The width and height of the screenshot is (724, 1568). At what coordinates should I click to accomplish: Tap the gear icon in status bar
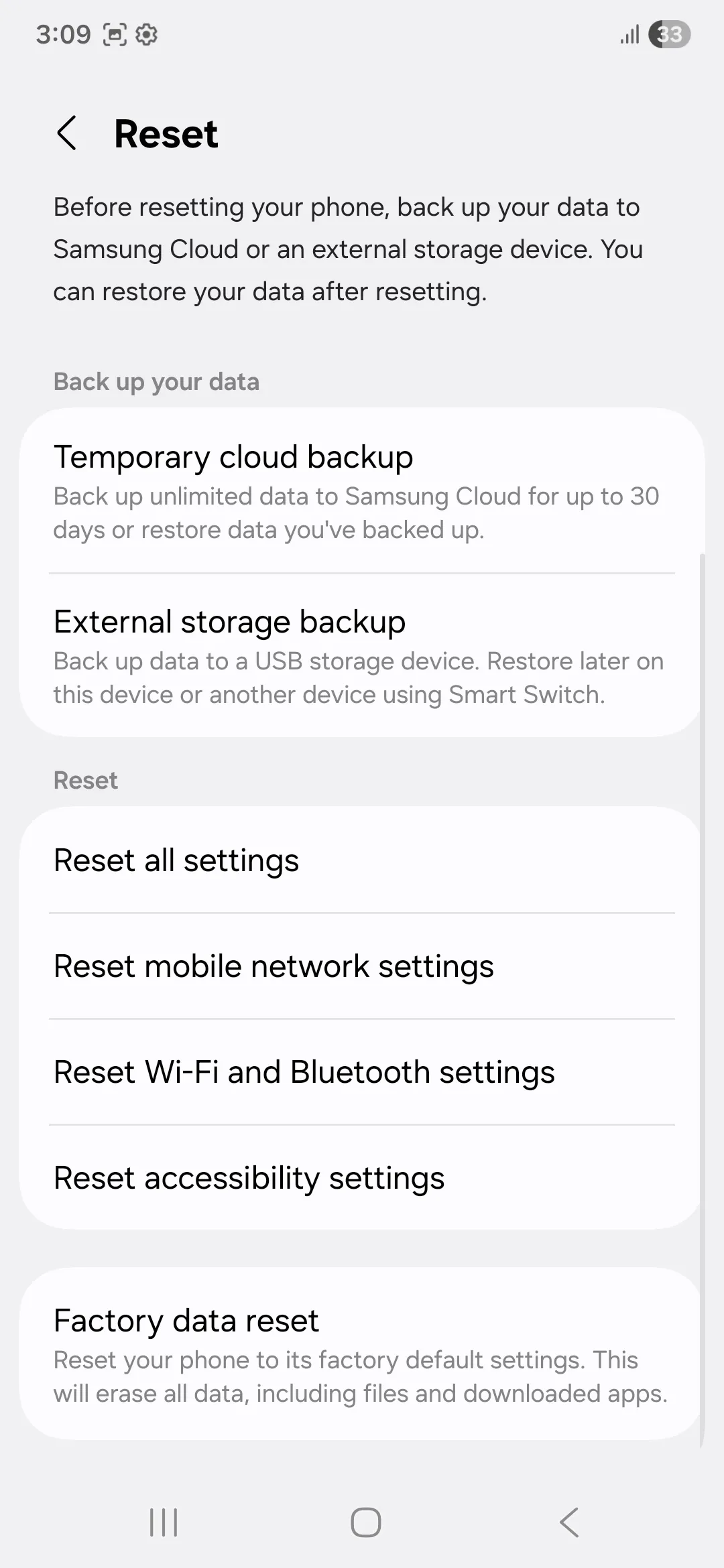pyautogui.click(x=146, y=34)
